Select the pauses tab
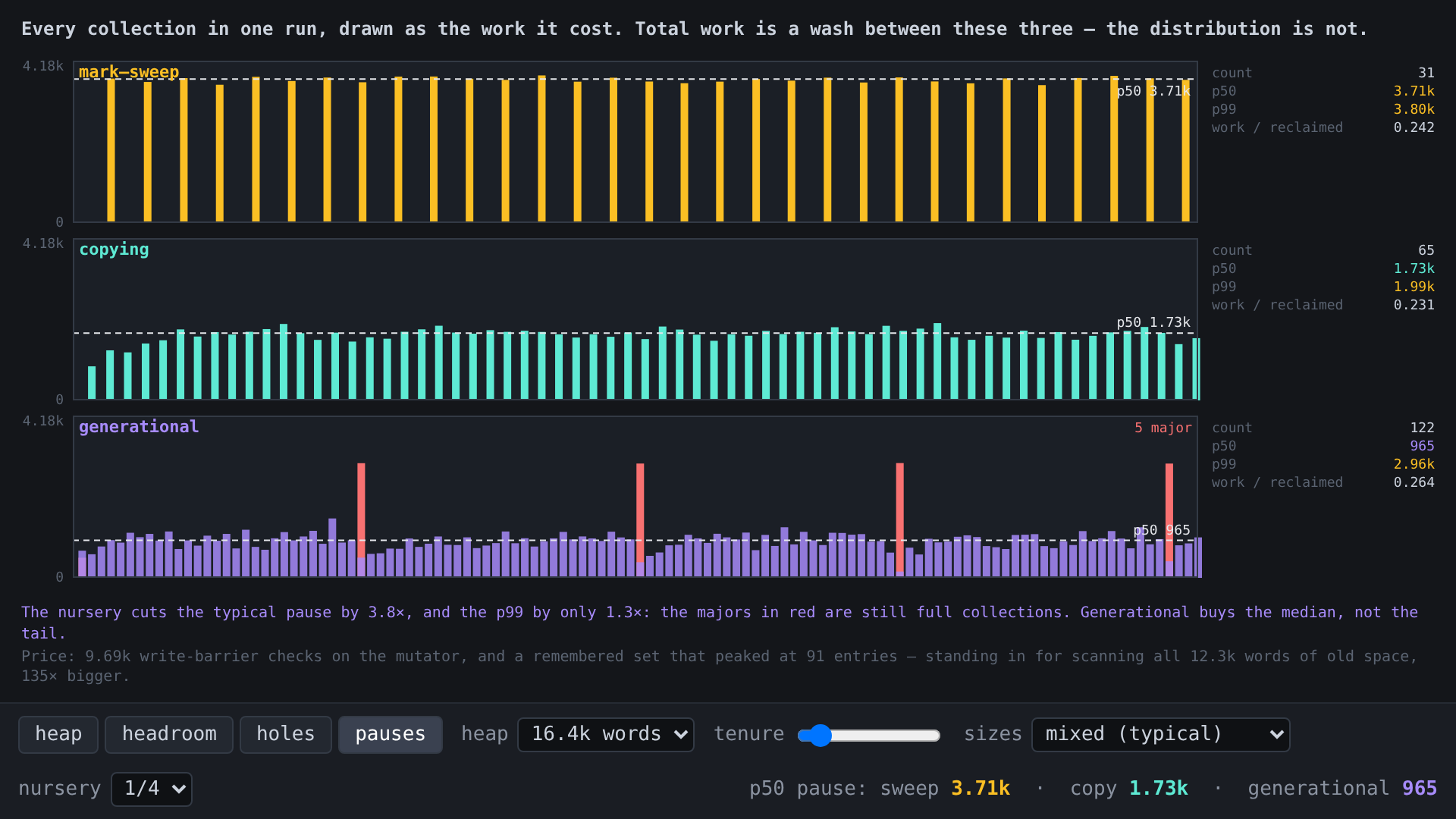This screenshot has width=1456, height=819. point(390,734)
